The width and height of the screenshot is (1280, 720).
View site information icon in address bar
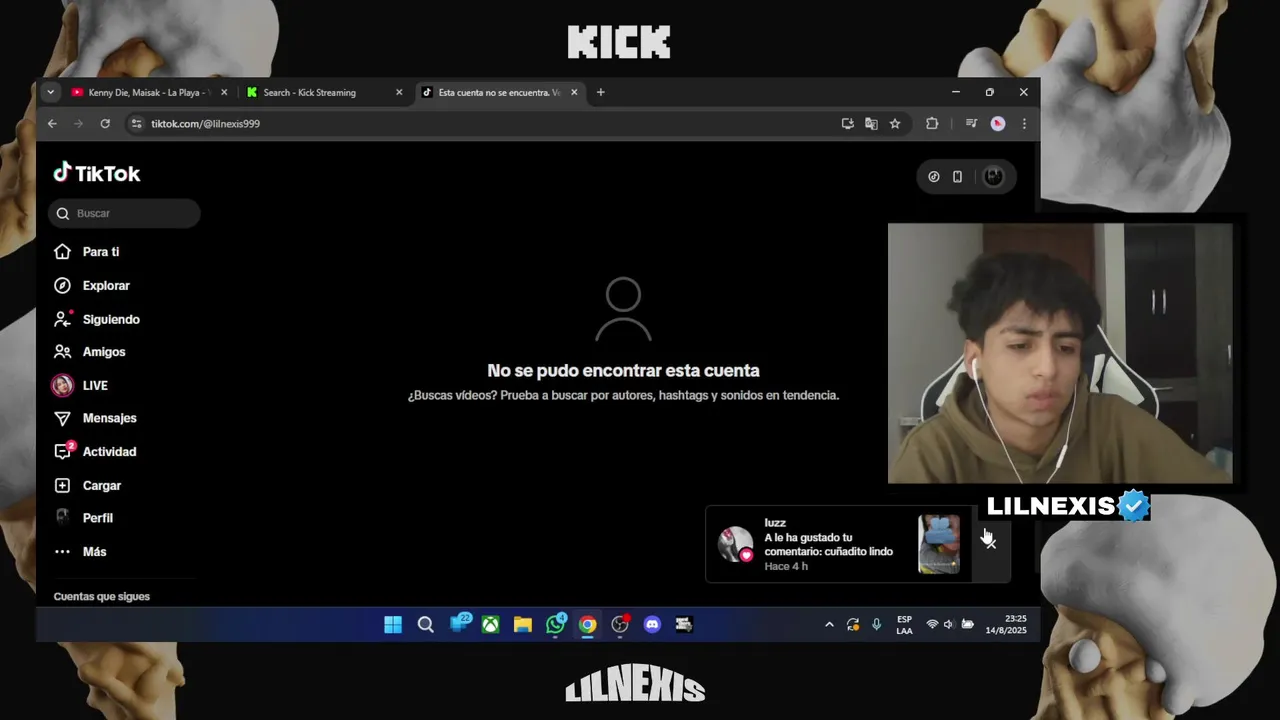(136, 124)
